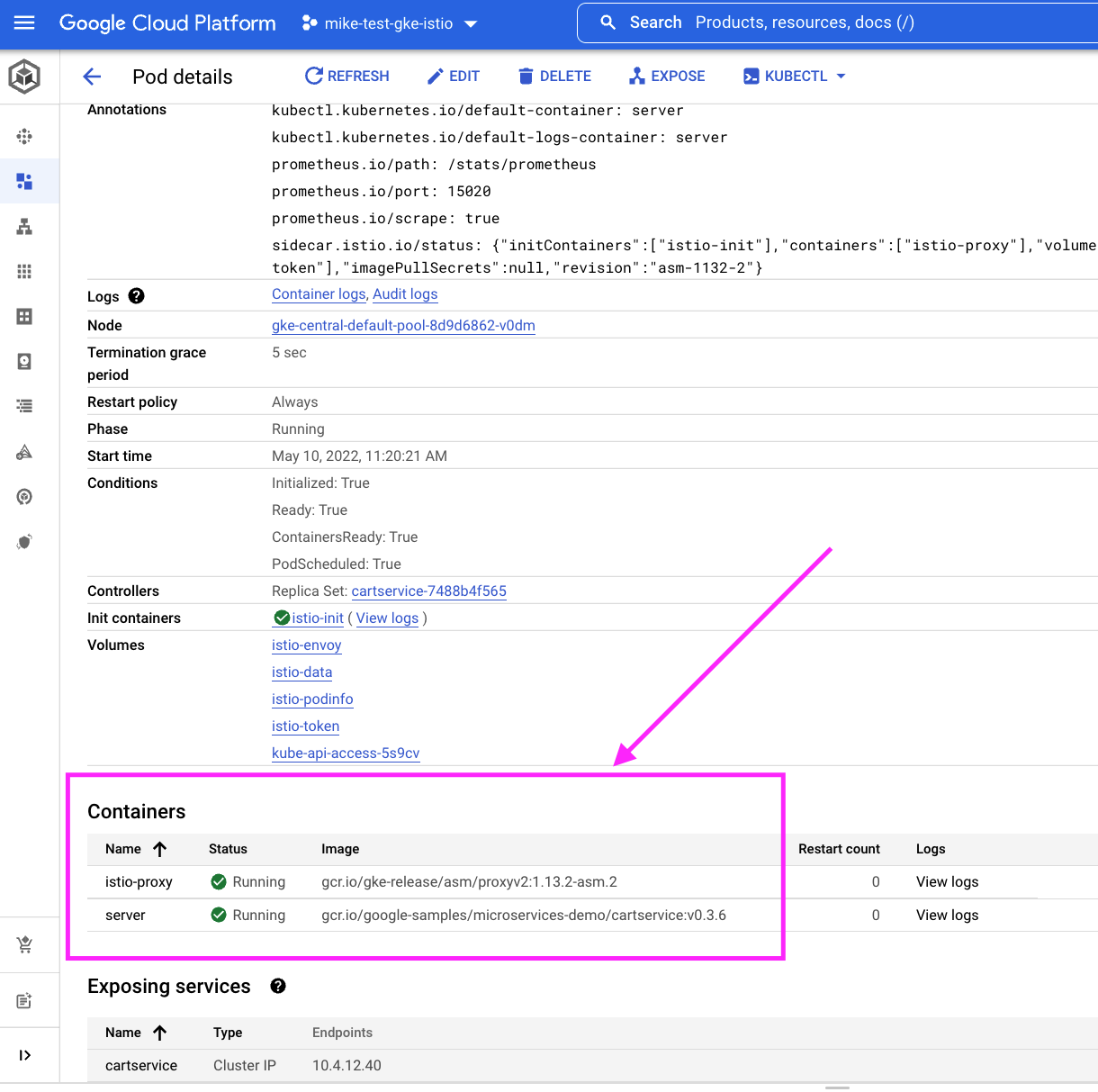The image size is (1098, 1092).
Task: Open the security shield sidebar icon
Action: pyautogui.click(x=24, y=541)
